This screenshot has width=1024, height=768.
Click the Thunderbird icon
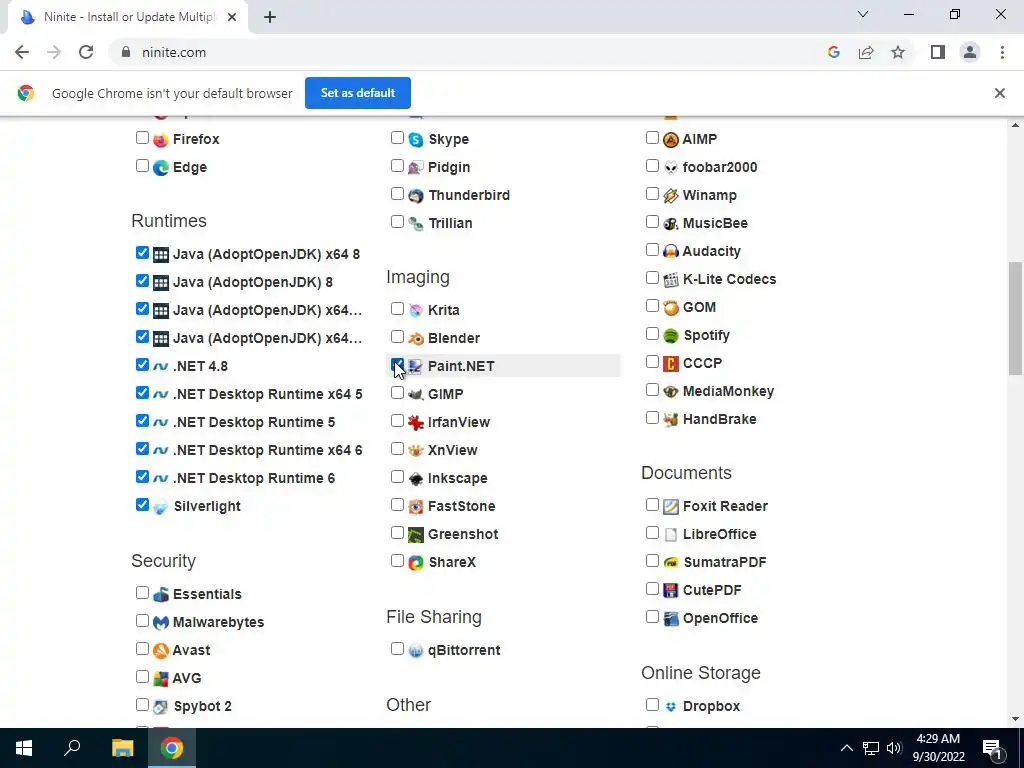(416, 195)
